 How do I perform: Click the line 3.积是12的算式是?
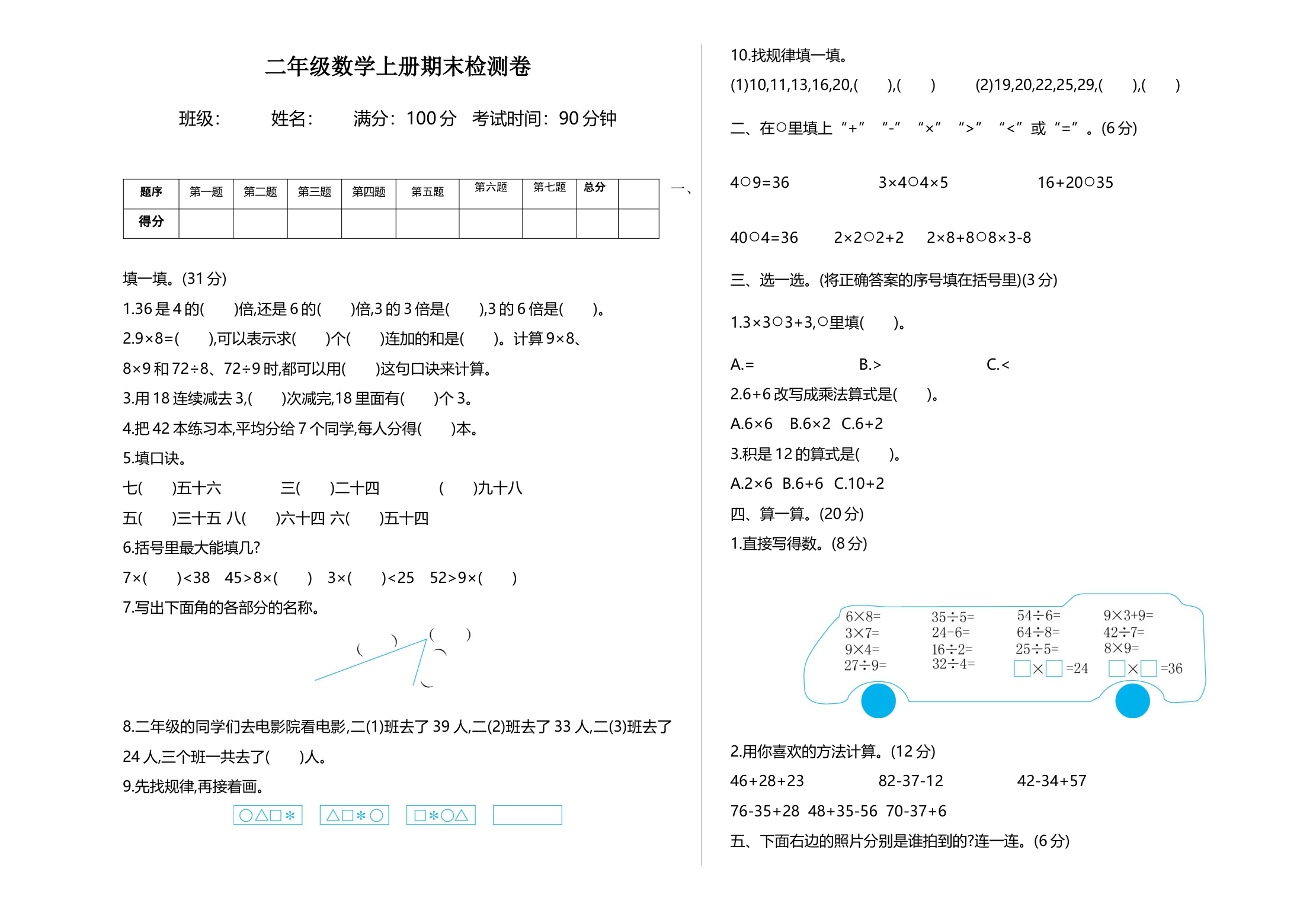[x=816, y=454]
